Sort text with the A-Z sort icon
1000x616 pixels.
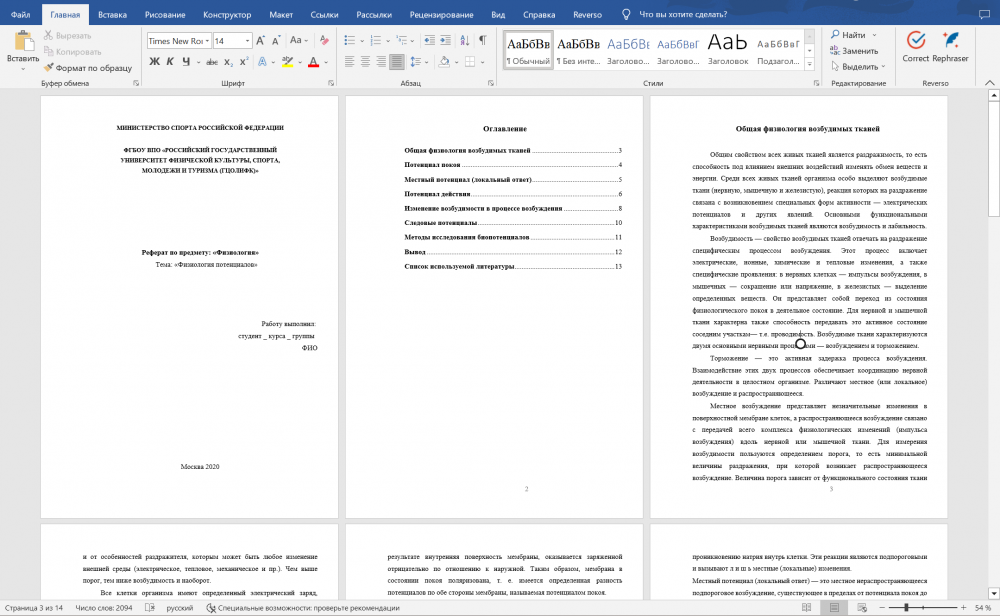coord(465,41)
